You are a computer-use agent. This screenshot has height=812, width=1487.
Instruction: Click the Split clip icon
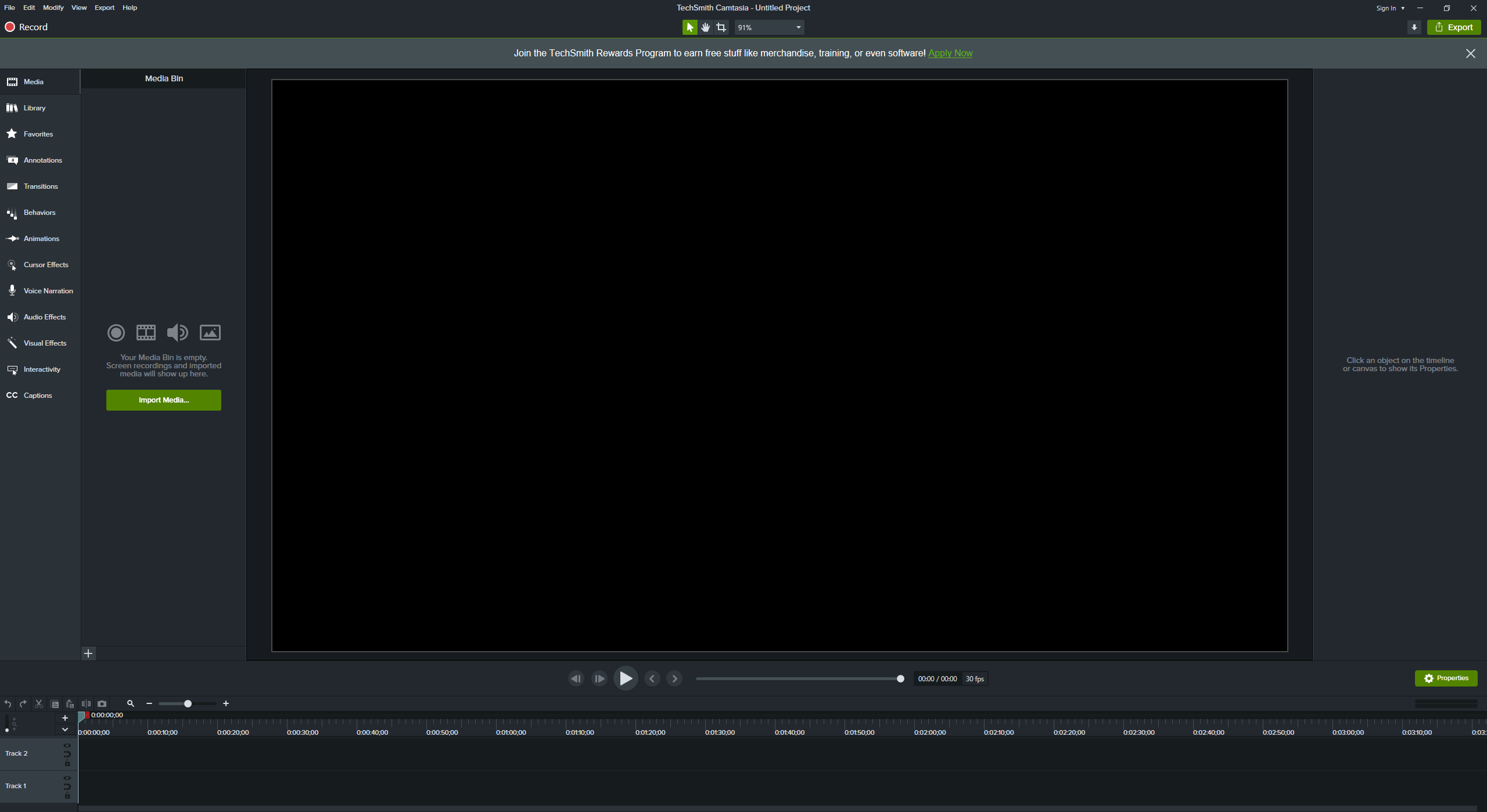point(86,703)
